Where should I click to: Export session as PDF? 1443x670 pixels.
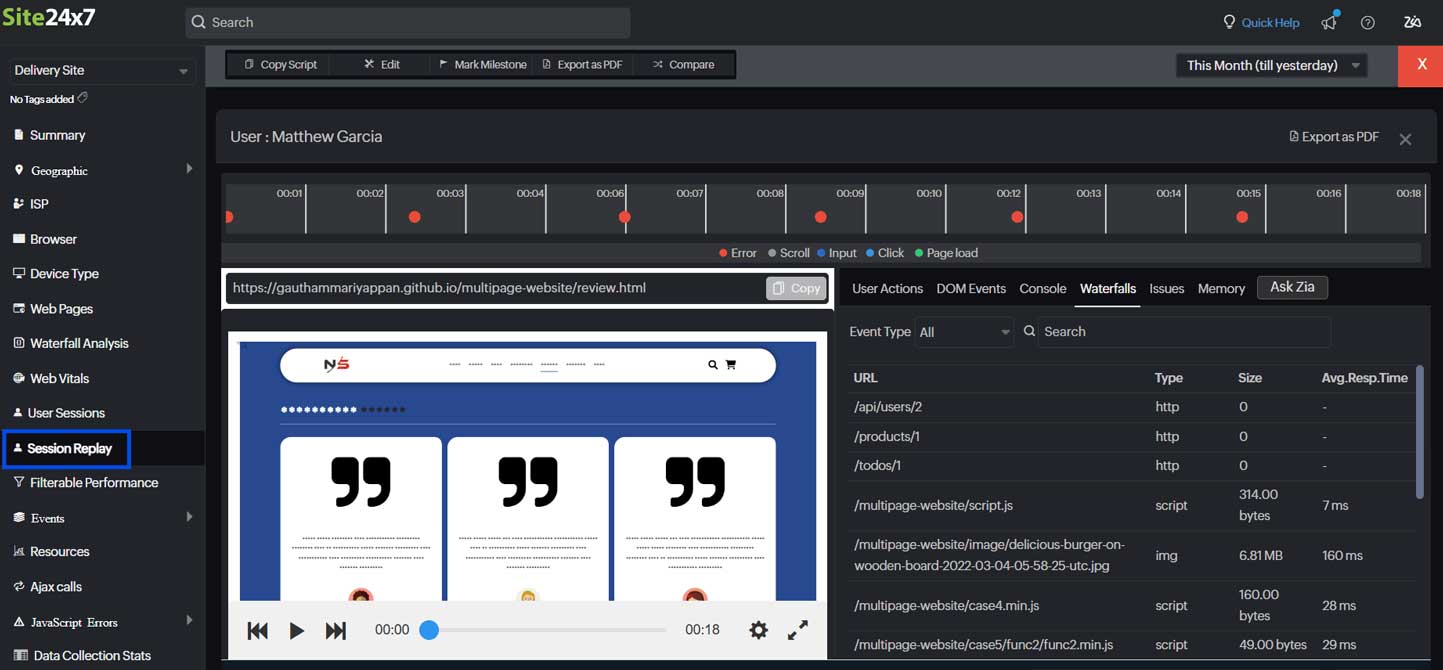tap(1334, 137)
